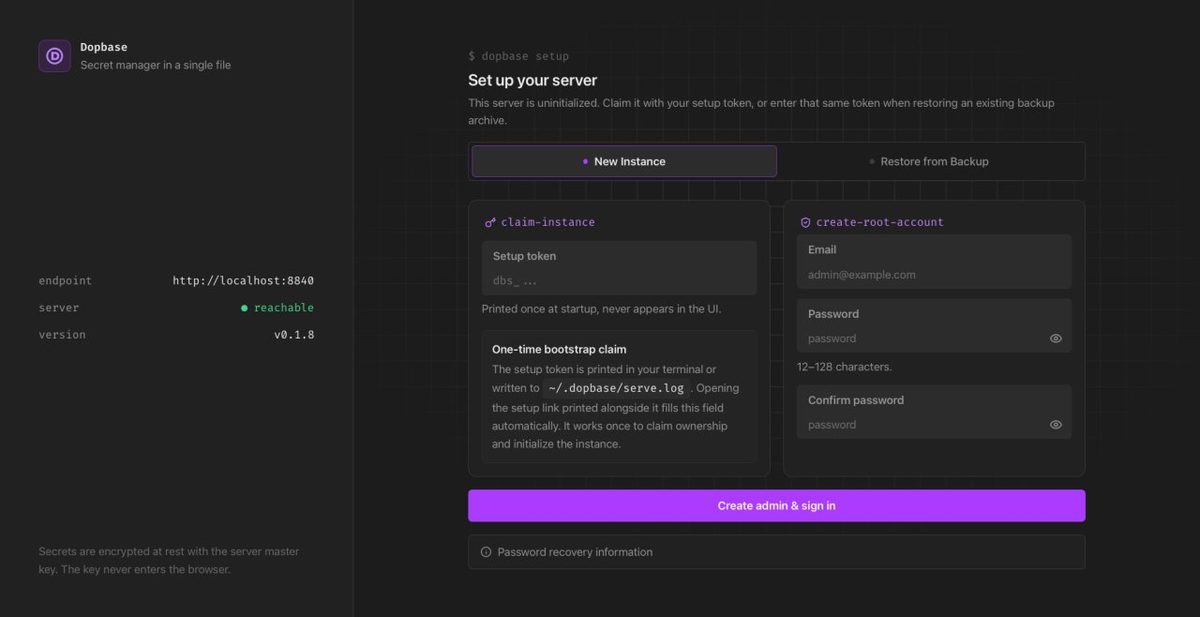The height and width of the screenshot is (617, 1200).
Task: Click the "version" label in the sidebar
Action: click(62, 335)
